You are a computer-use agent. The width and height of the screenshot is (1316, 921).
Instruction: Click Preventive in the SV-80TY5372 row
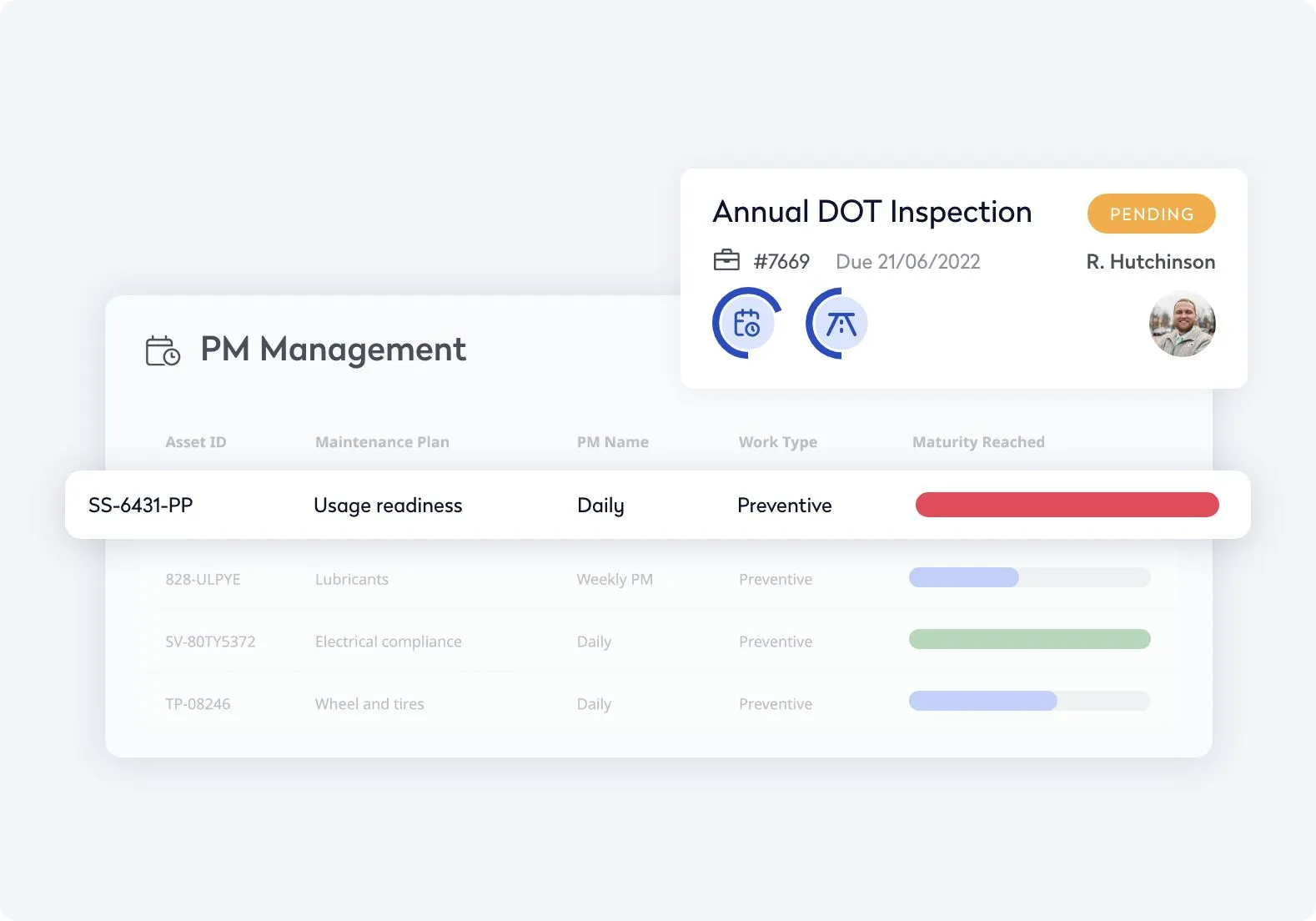[776, 642]
